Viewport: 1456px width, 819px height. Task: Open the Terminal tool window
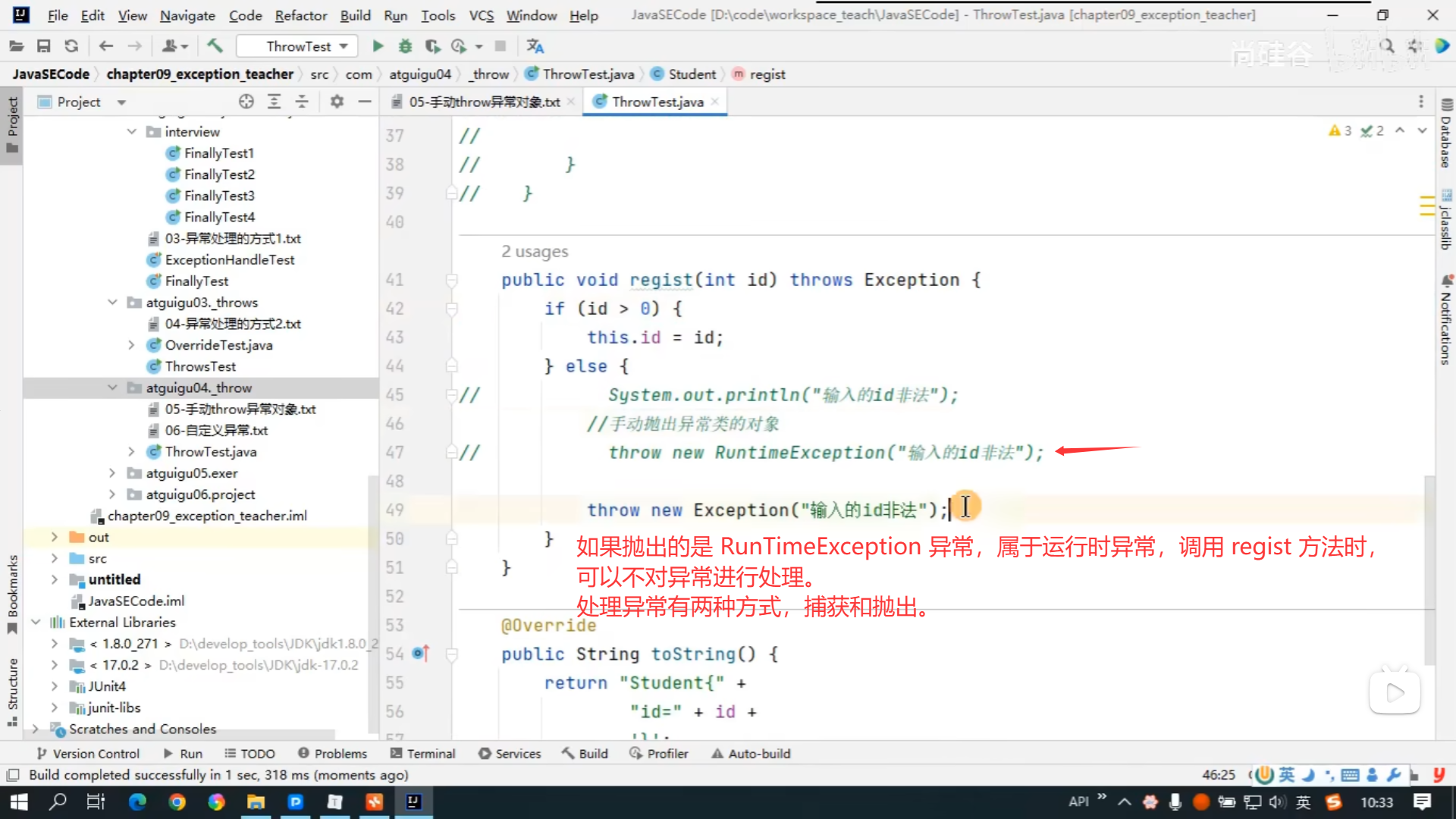[422, 754]
